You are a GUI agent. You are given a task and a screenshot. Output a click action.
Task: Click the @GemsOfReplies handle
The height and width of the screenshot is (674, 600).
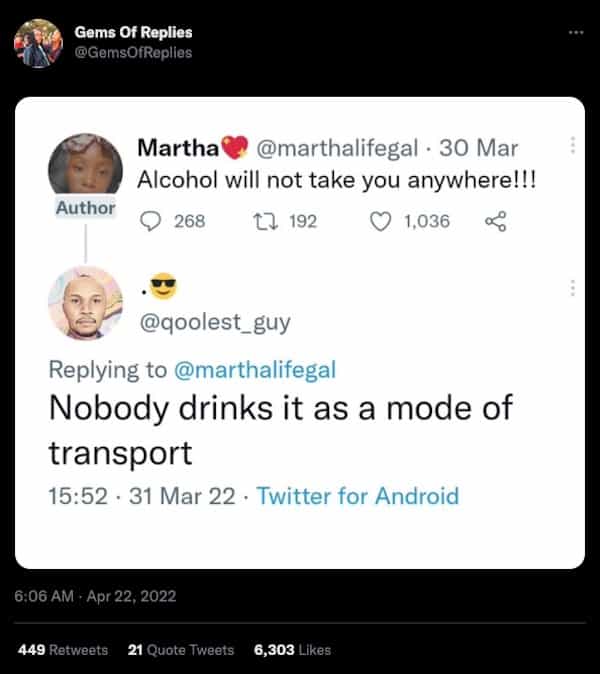[133, 52]
